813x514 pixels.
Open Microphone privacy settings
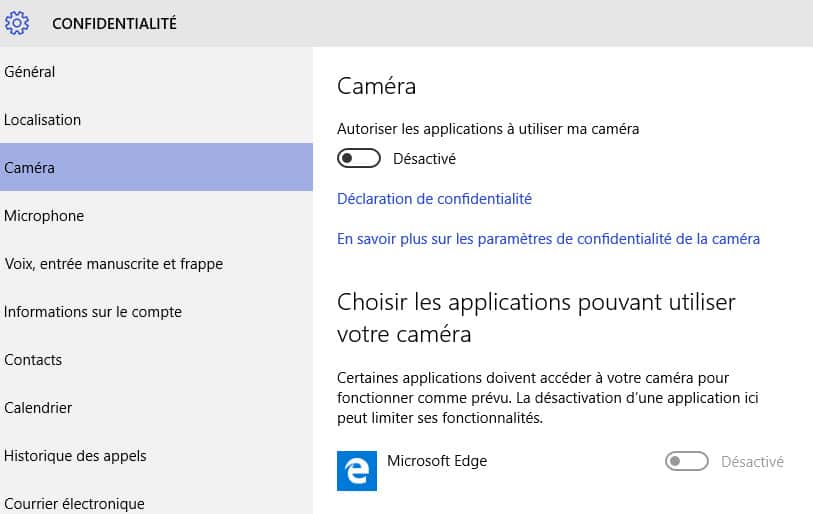(156, 216)
